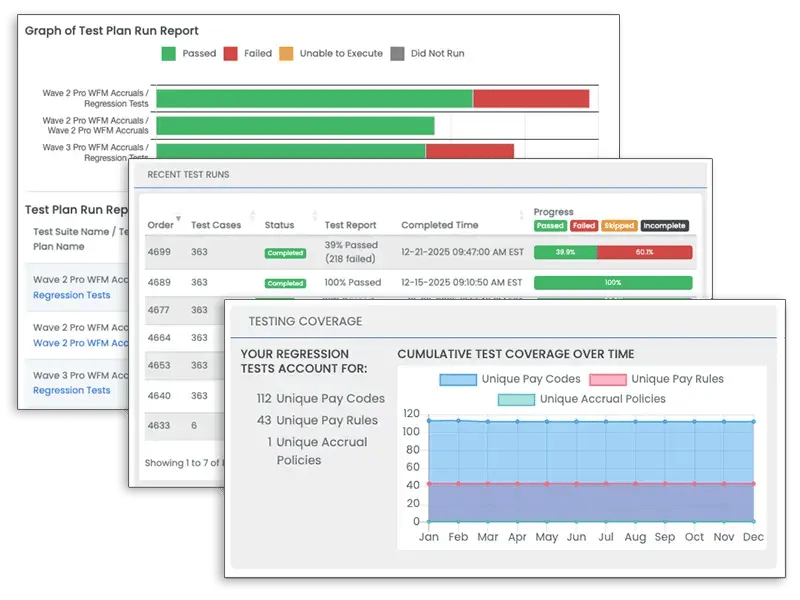Click the Completed status badge for run 4699

(x=284, y=253)
